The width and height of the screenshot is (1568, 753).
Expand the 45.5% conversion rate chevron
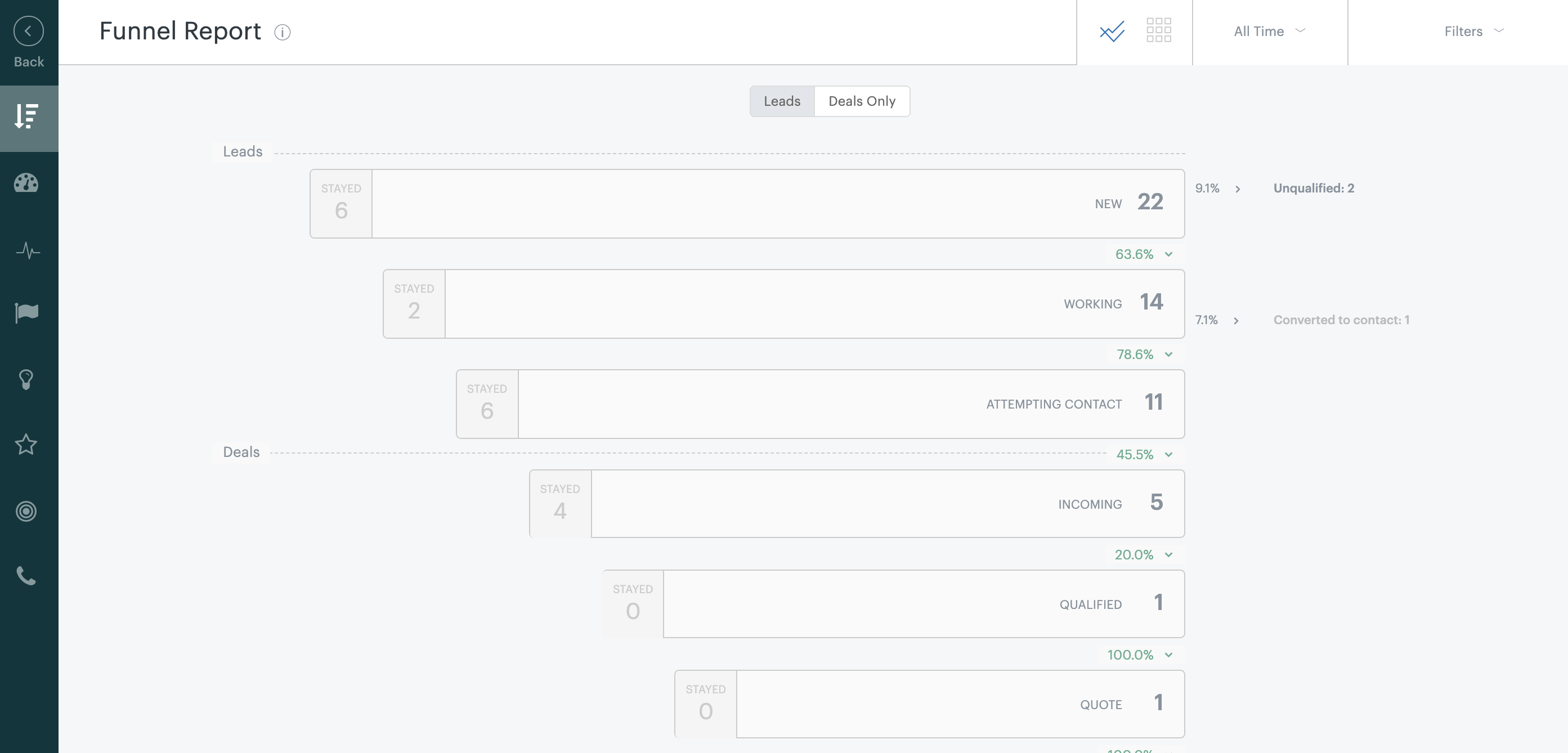(x=1168, y=454)
